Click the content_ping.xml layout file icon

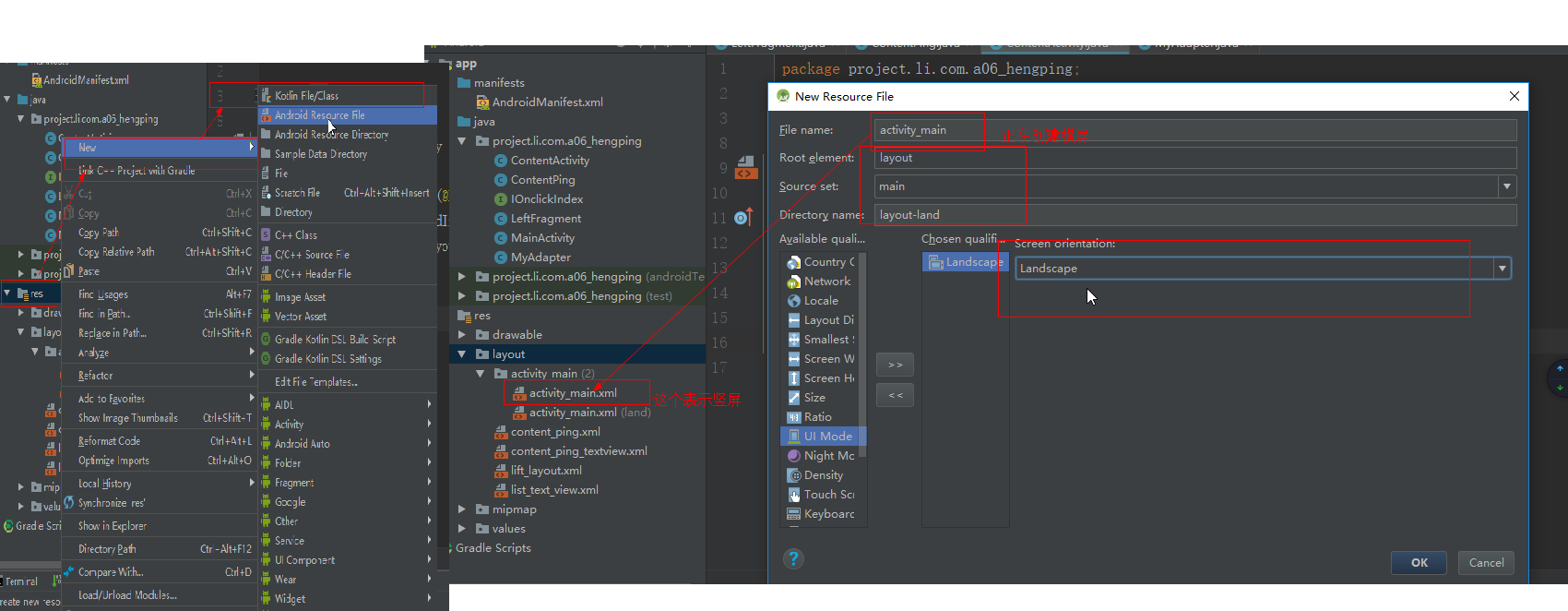click(x=501, y=432)
